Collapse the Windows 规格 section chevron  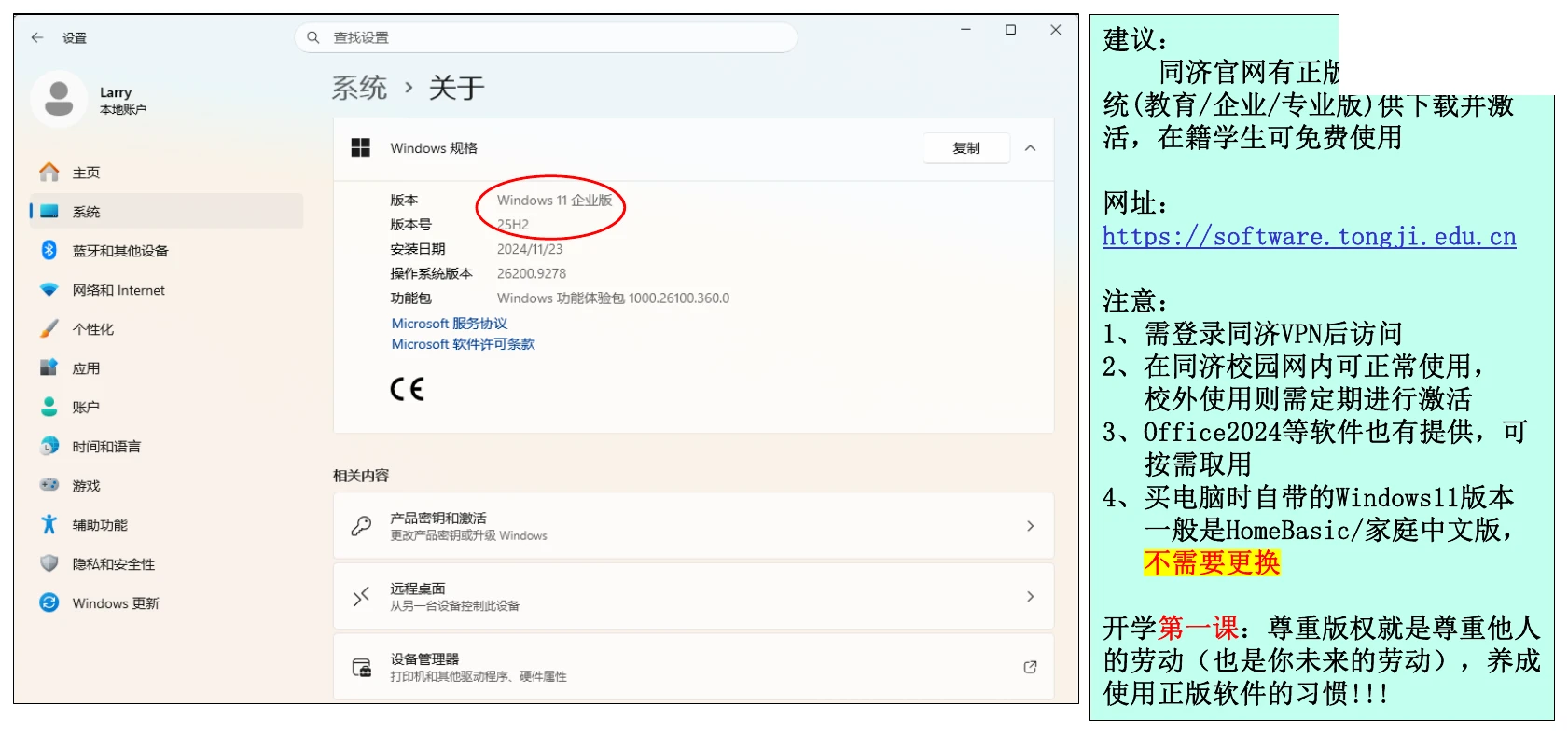point(1031,148)
